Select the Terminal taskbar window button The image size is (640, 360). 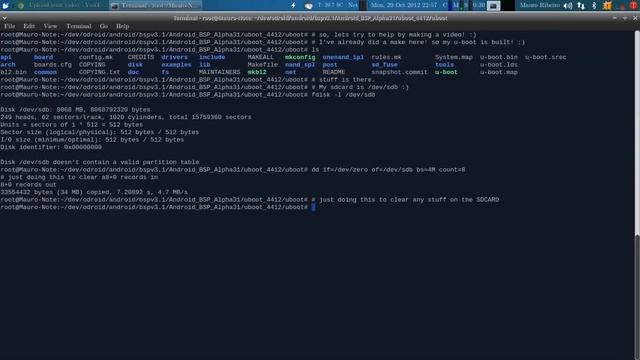pos(156,5)
